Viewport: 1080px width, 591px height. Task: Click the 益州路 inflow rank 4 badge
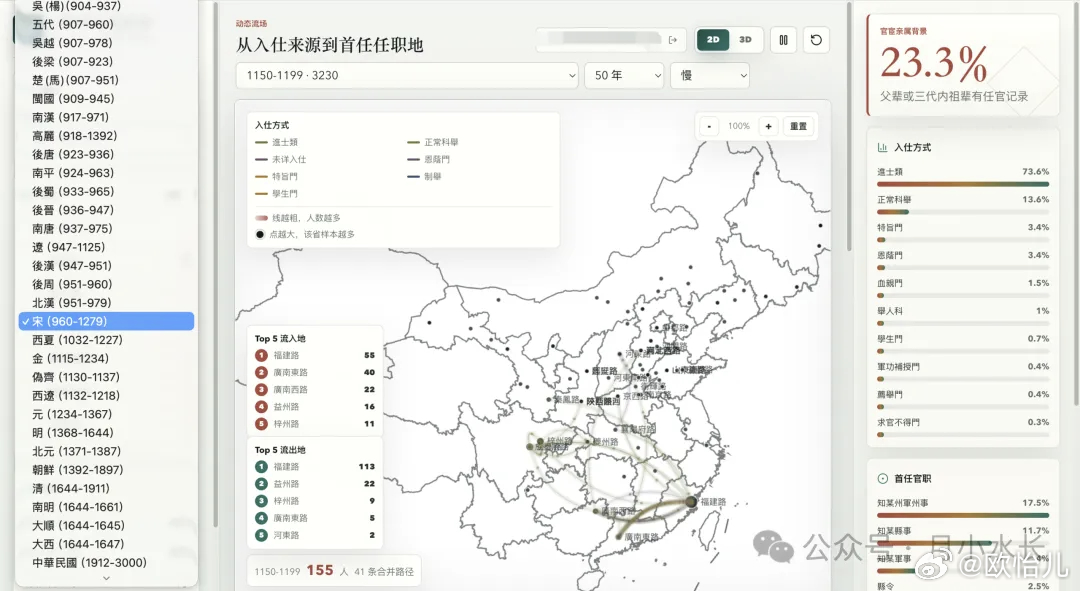[x=261, y=406]
